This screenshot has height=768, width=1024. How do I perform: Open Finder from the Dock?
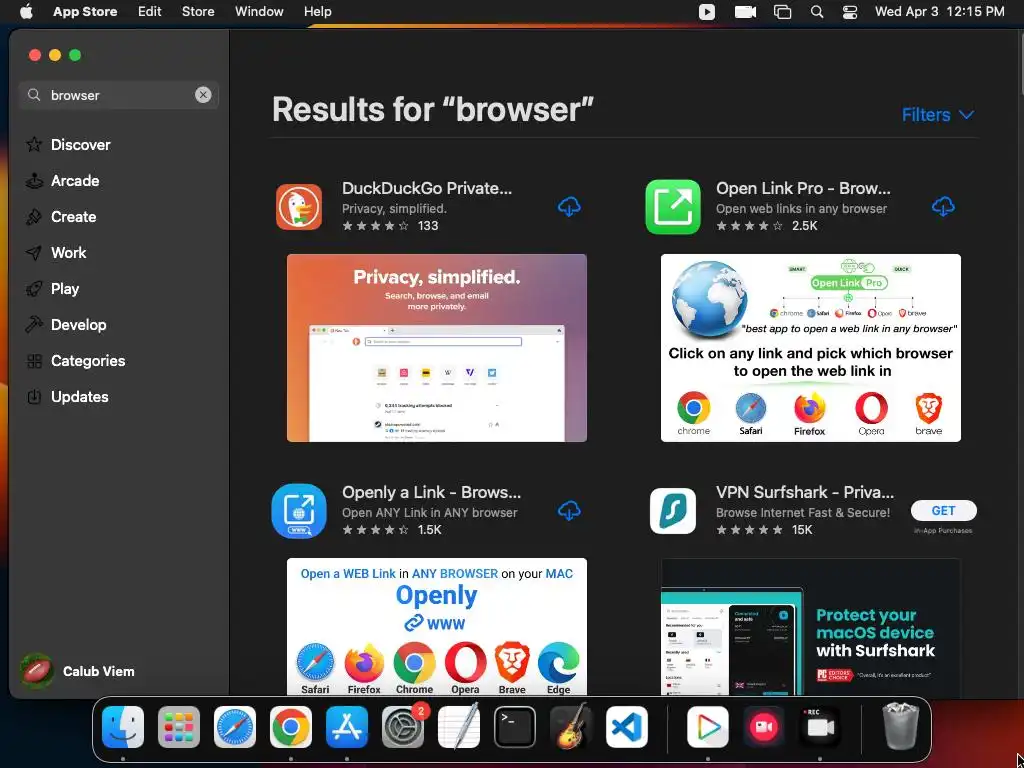(123, 726)
